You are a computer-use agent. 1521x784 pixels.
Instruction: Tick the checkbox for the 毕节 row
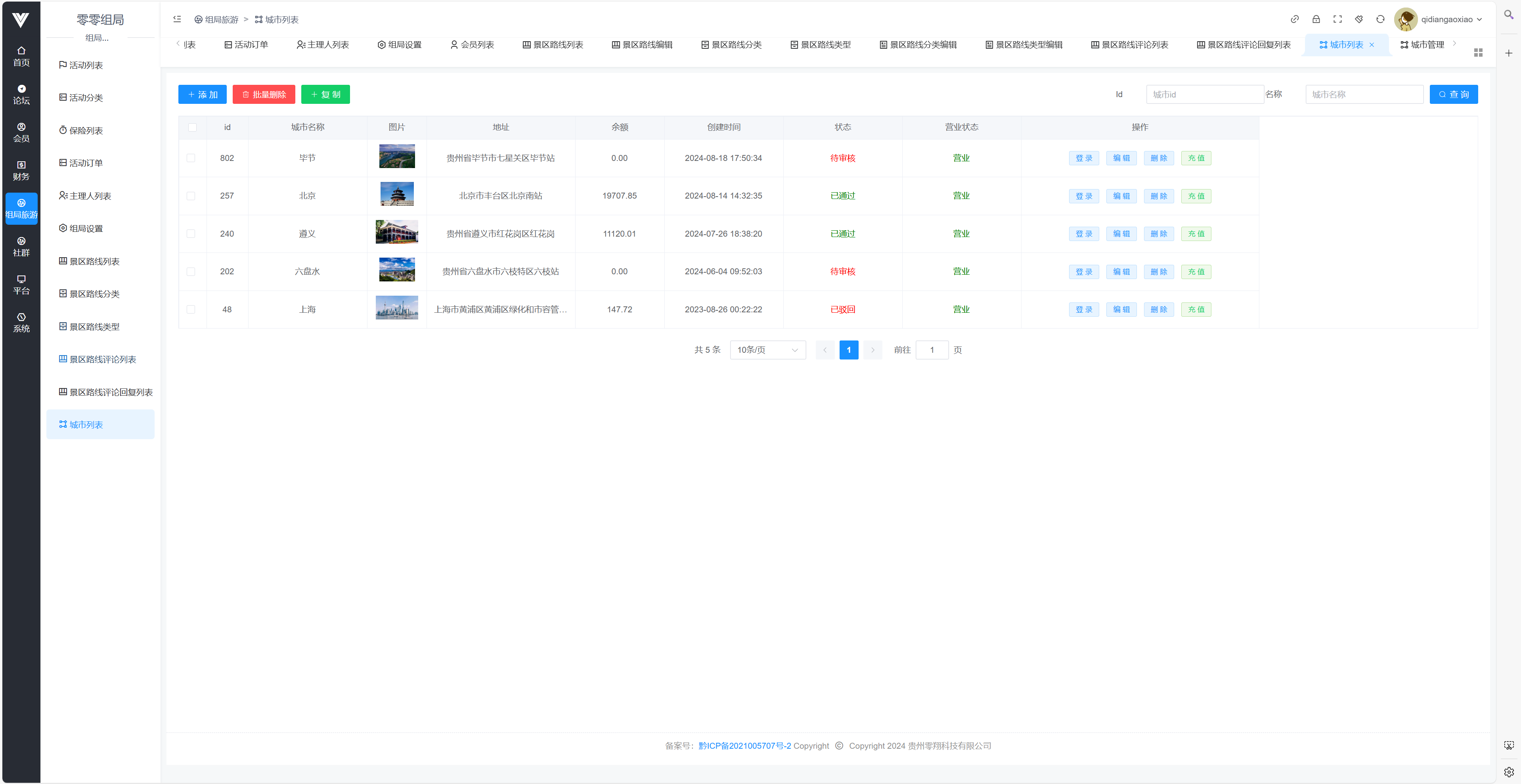(x=191, y=158)
